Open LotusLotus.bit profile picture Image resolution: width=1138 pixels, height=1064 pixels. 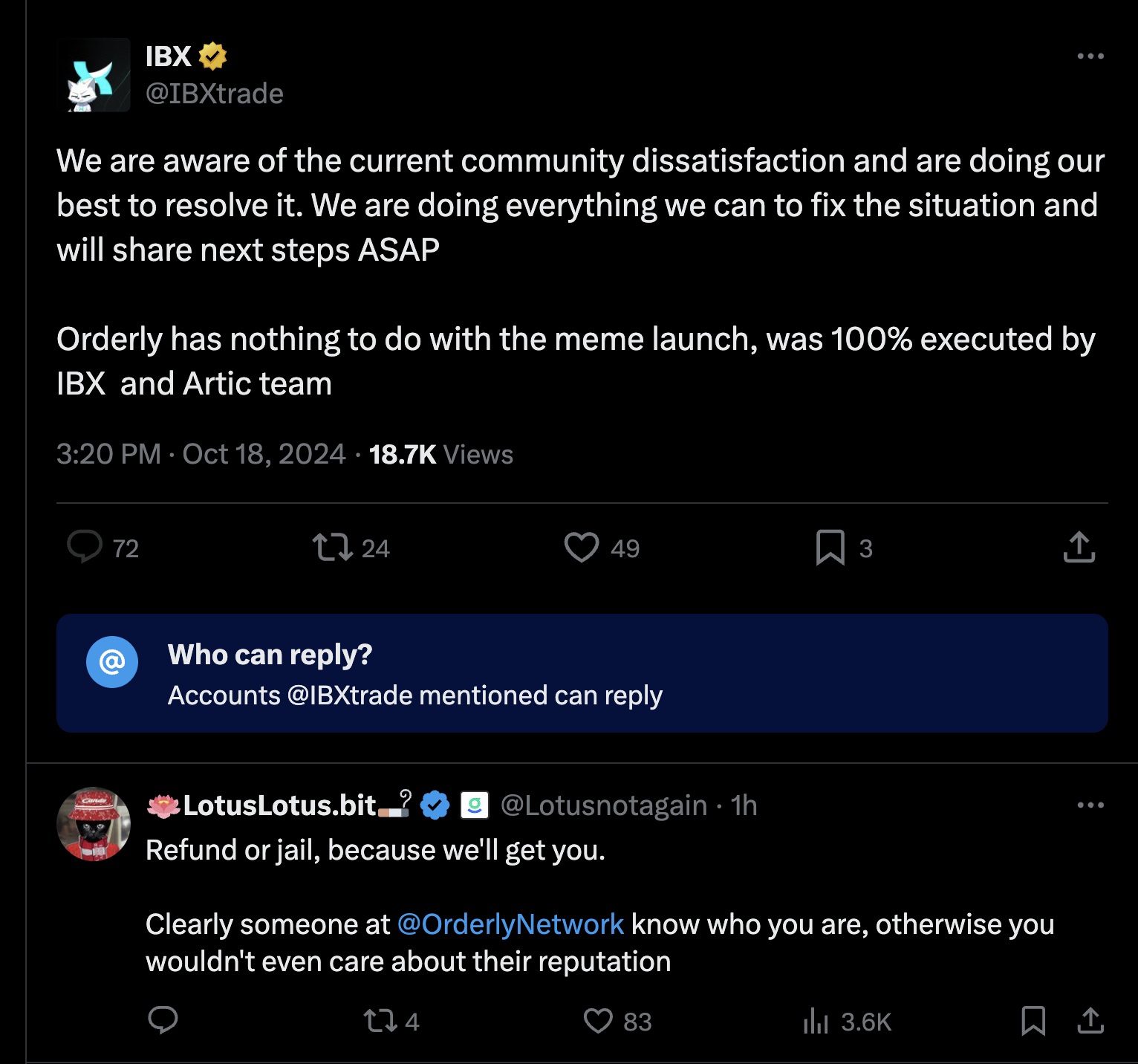(x=94, y=824)
